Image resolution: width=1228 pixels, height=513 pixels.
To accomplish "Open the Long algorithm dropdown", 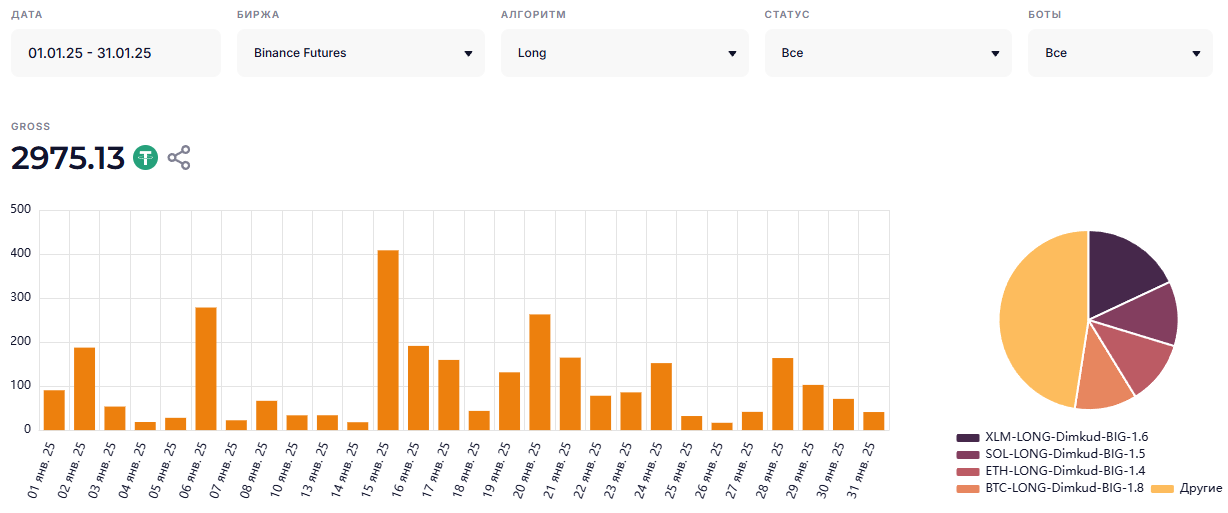I will tap(624, 53).
